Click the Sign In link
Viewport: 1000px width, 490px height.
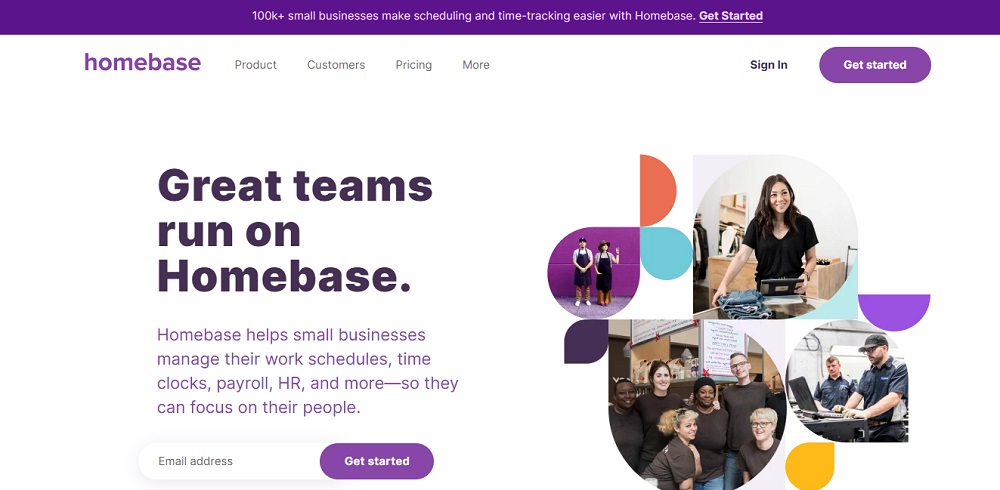(768, 64)
